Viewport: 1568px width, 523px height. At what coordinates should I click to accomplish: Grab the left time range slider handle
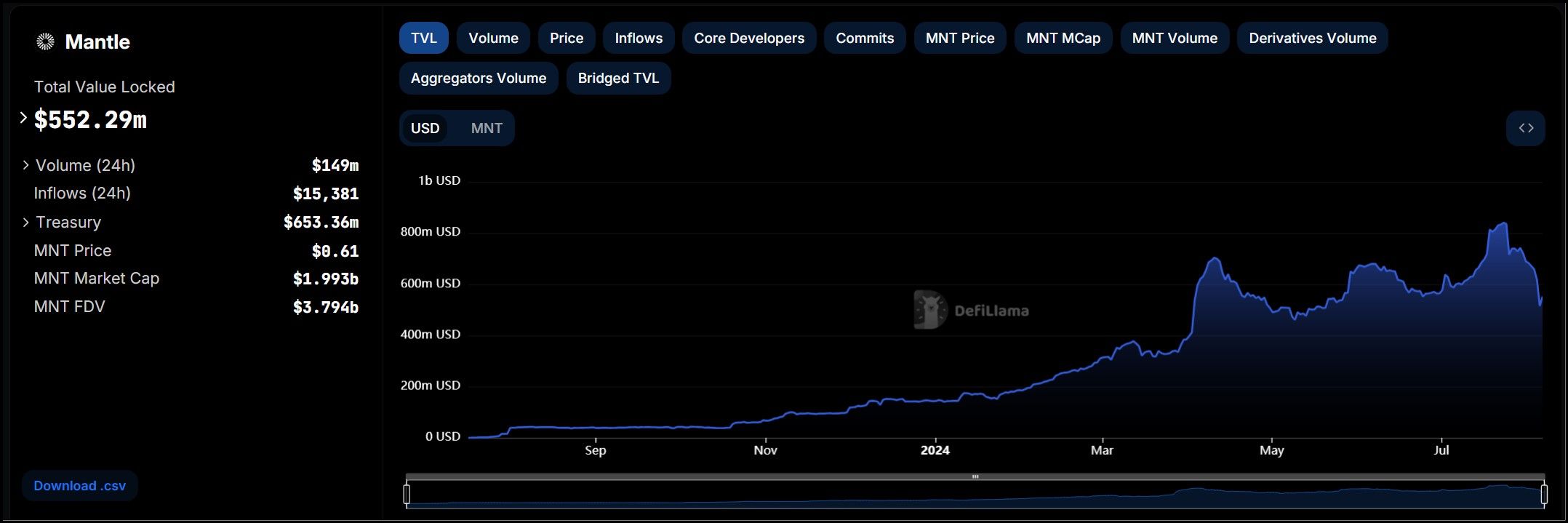407,495
